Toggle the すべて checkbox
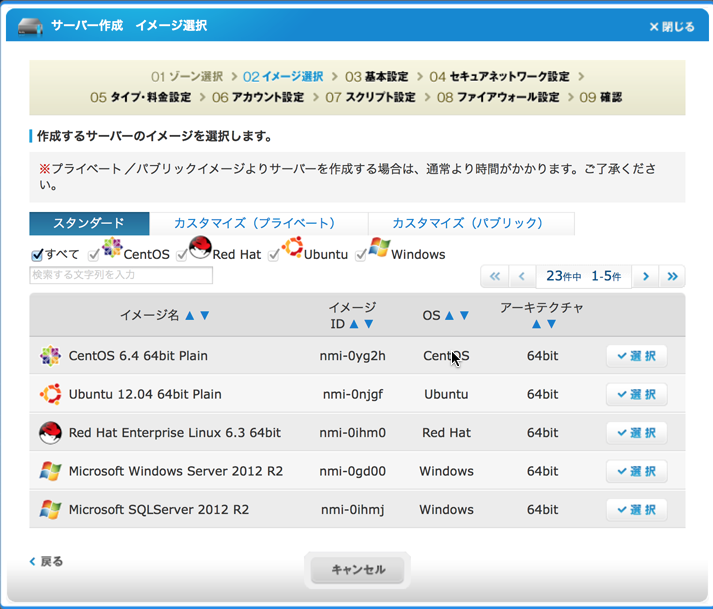This screenshot has height=609, width=713. pyautogui.click(x=37, y=255)
